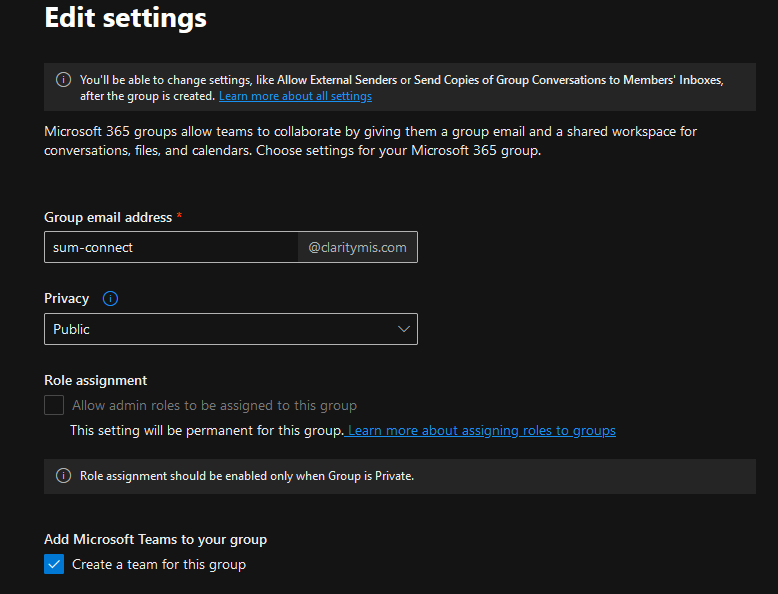778x594 pixels.
Task: Click Allow admin roles to be assigned label
Action: 214,405
